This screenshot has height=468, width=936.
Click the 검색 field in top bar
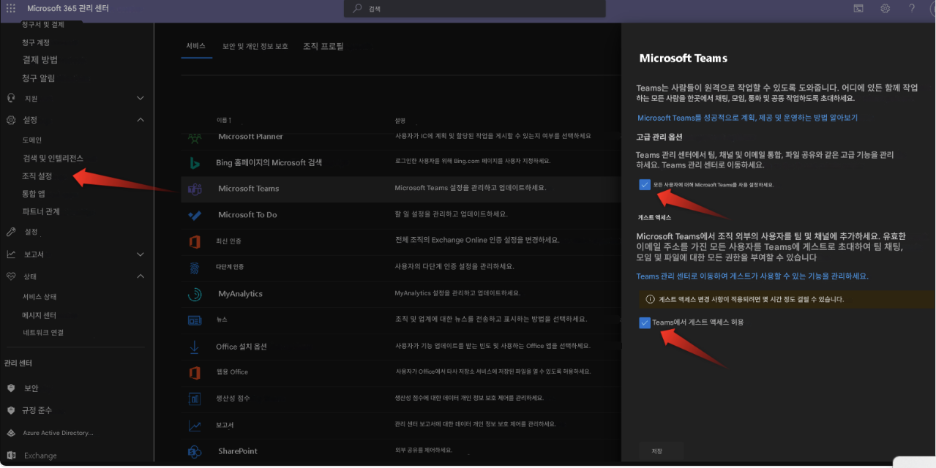pos(475,9)
